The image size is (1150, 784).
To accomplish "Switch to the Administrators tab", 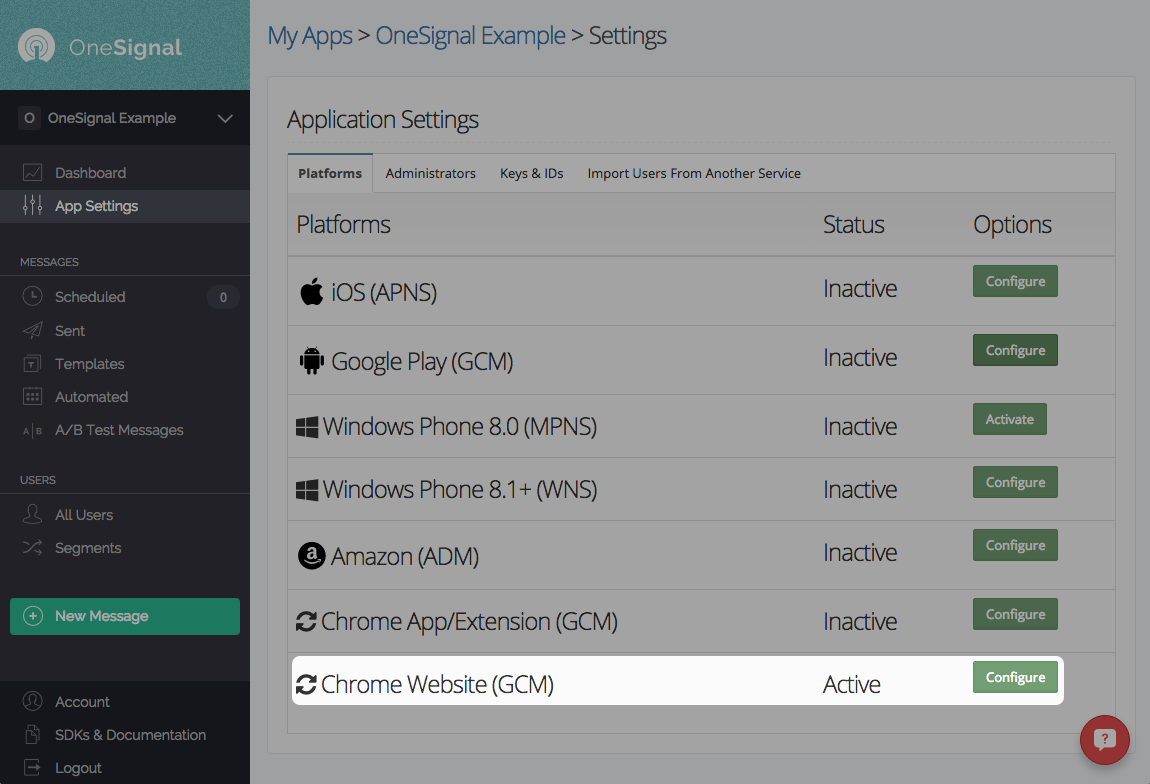I will click(430, 173).
